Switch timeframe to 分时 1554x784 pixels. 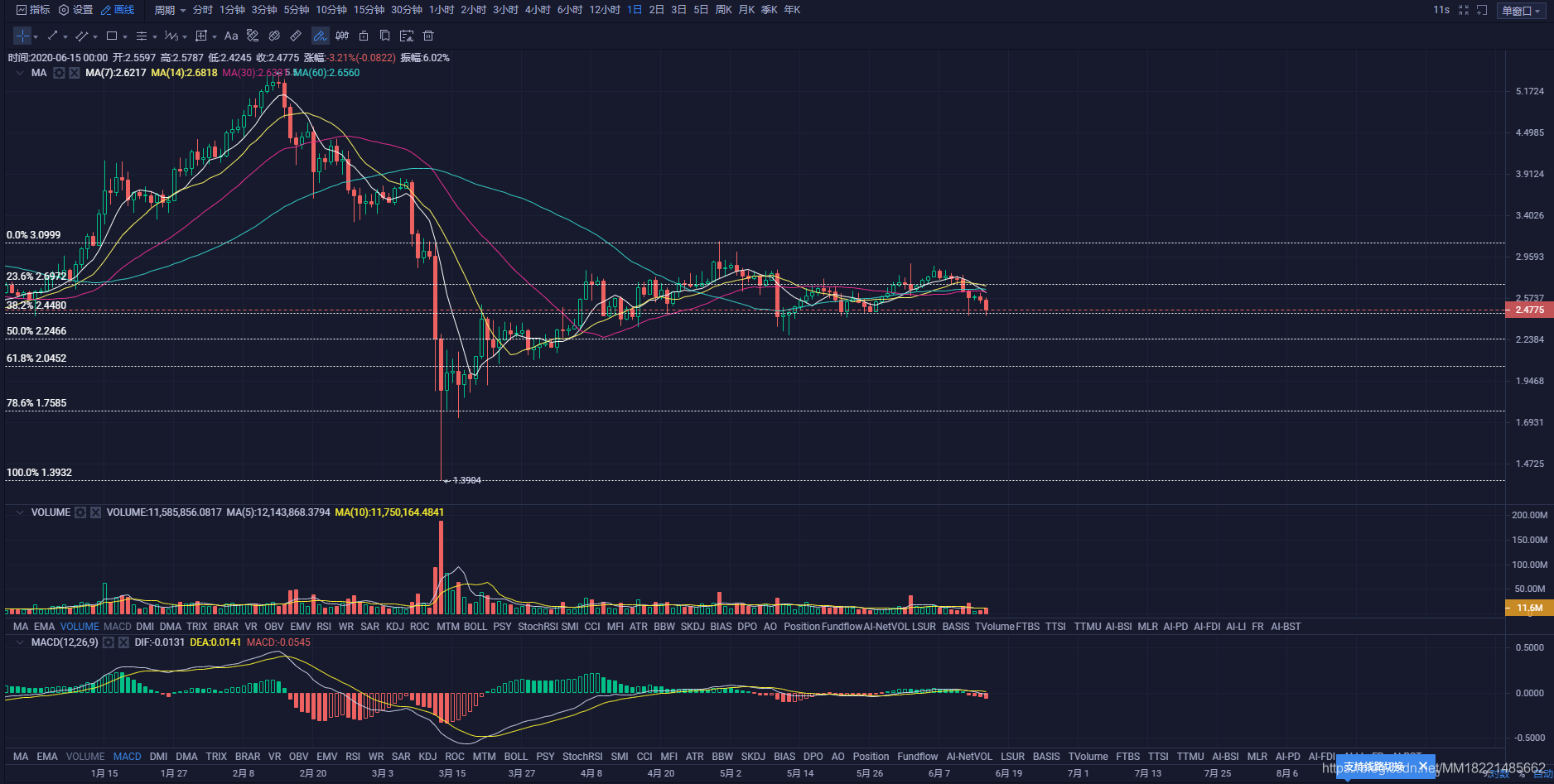pos(202,10)
